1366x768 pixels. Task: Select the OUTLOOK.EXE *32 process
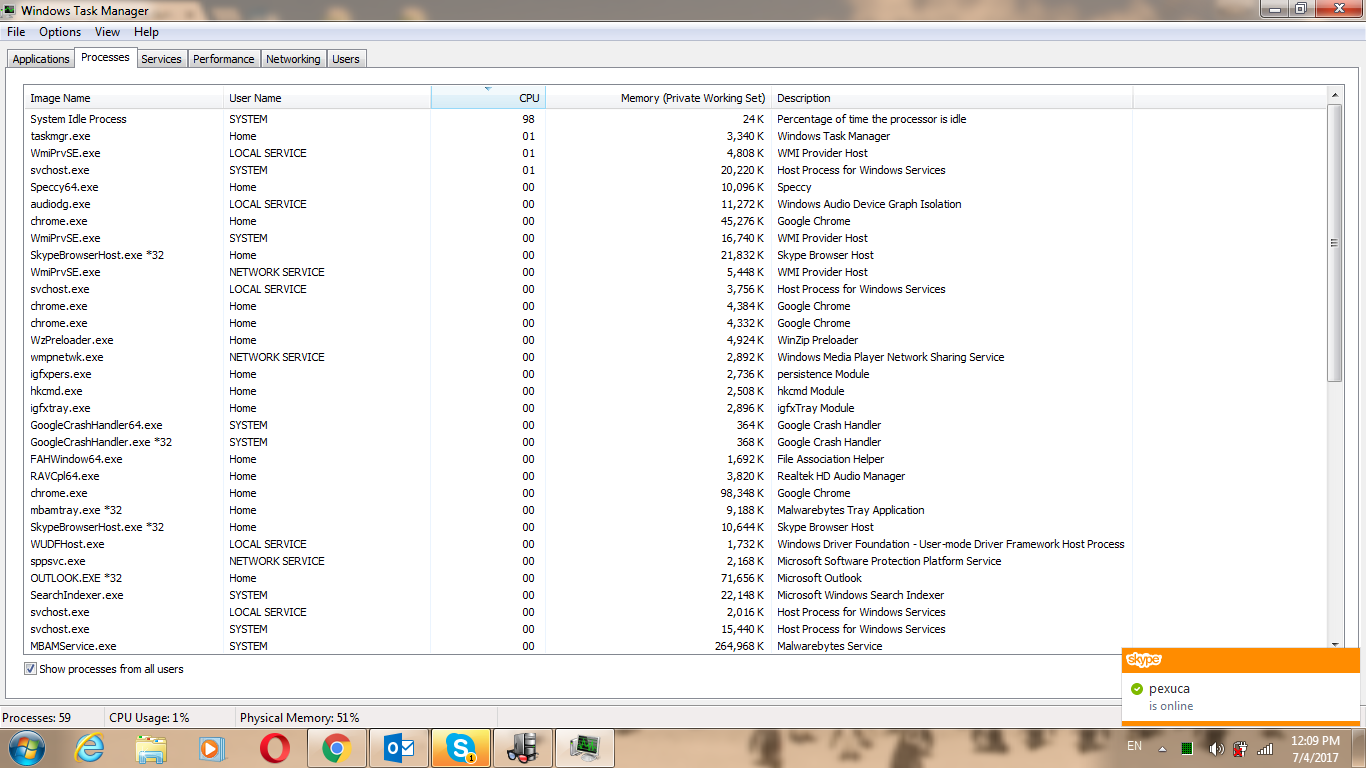tap(675, 578)
